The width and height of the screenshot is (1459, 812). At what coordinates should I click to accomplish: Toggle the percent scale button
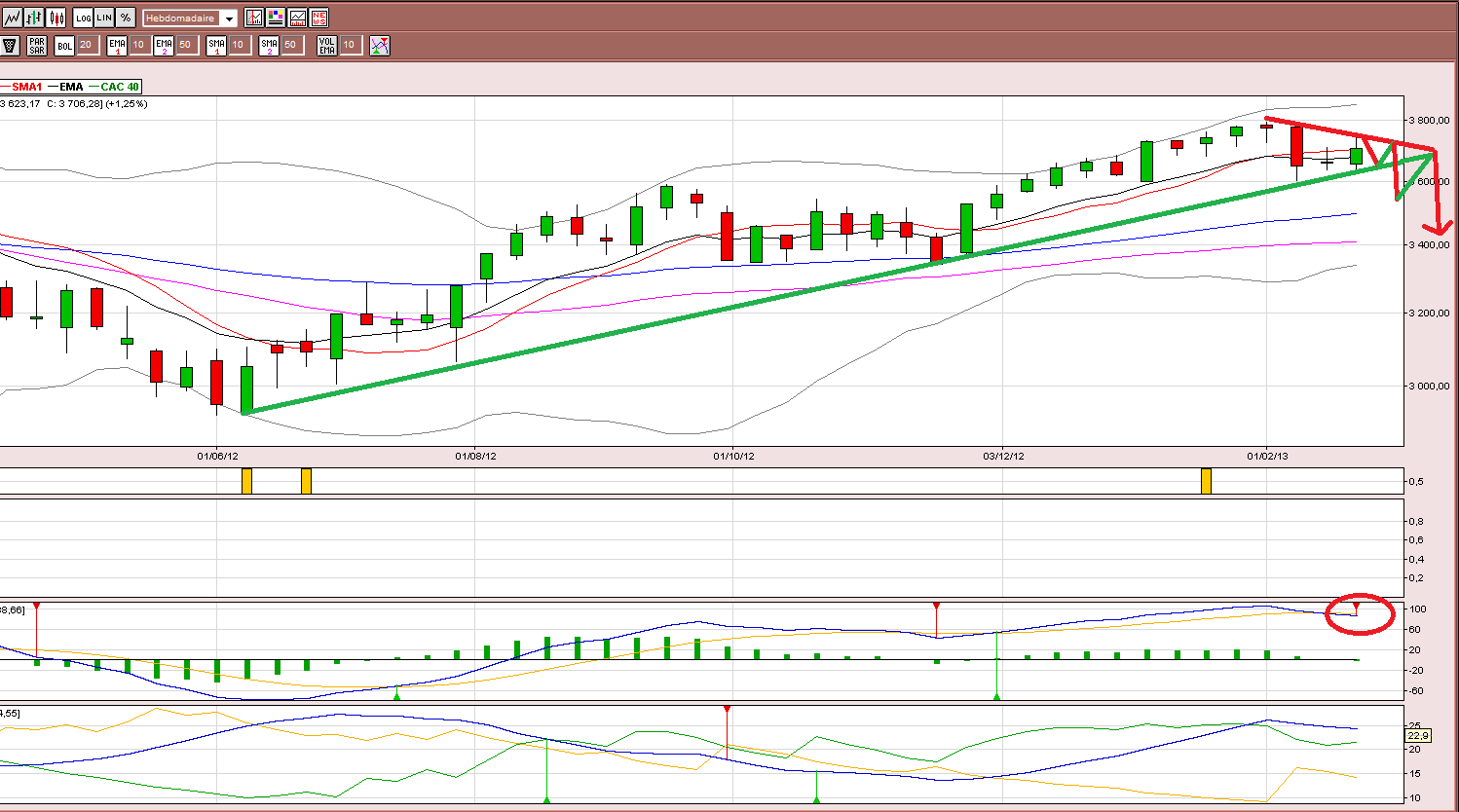click(x=126, y=18)
